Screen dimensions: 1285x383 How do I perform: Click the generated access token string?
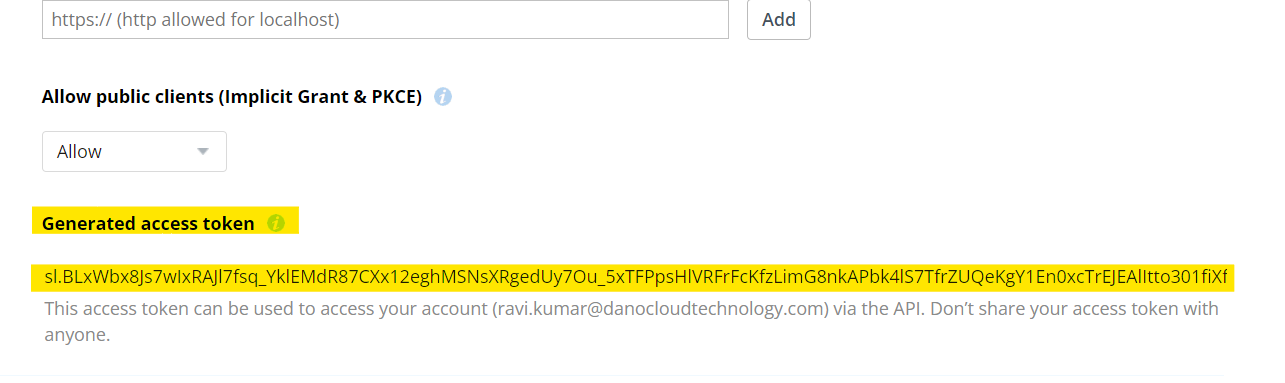click(636, 277)
